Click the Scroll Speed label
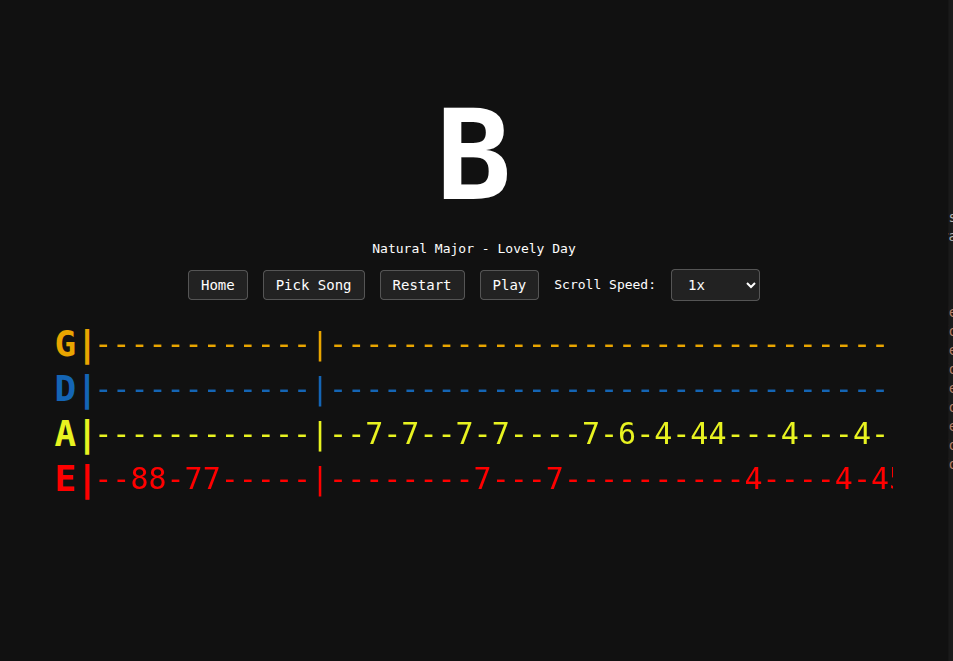The image size is (953, 661). (x=605, y=284)
